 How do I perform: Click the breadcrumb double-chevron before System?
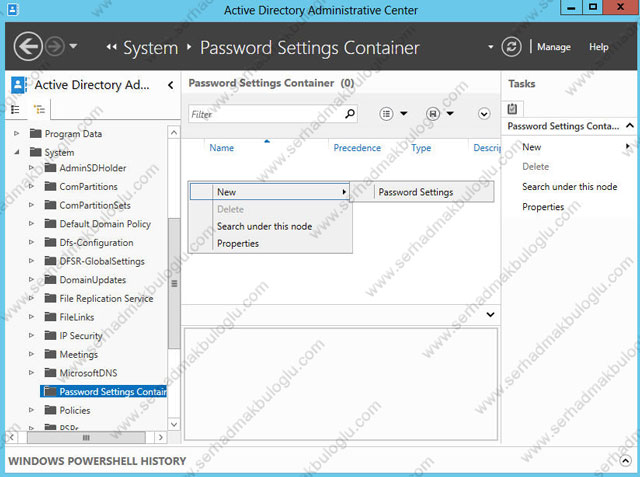tap(111, 47)
